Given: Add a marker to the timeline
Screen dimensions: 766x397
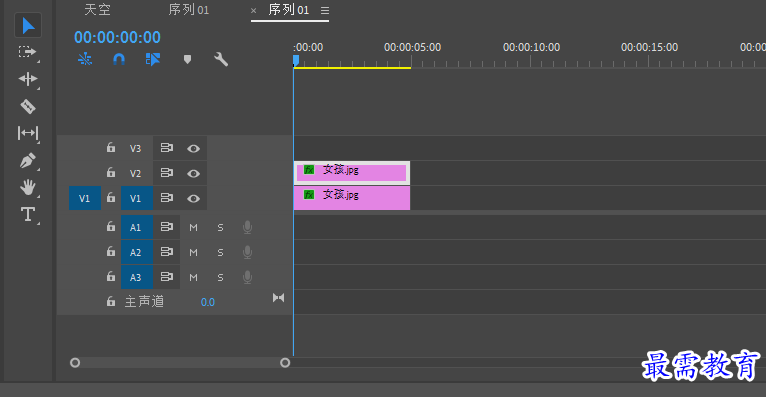Looking at the screenshot, I should point(187,60).
